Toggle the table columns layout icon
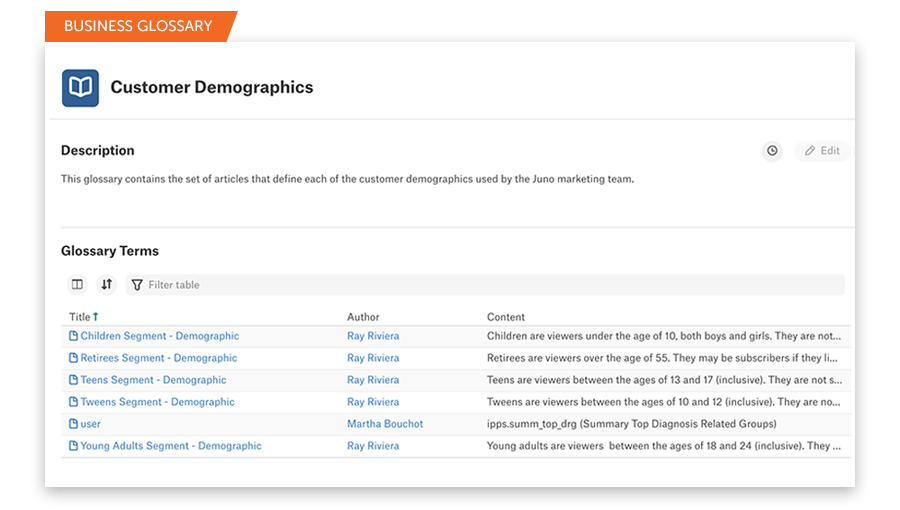Screen dimensions: 900x510 pos(77,285)
